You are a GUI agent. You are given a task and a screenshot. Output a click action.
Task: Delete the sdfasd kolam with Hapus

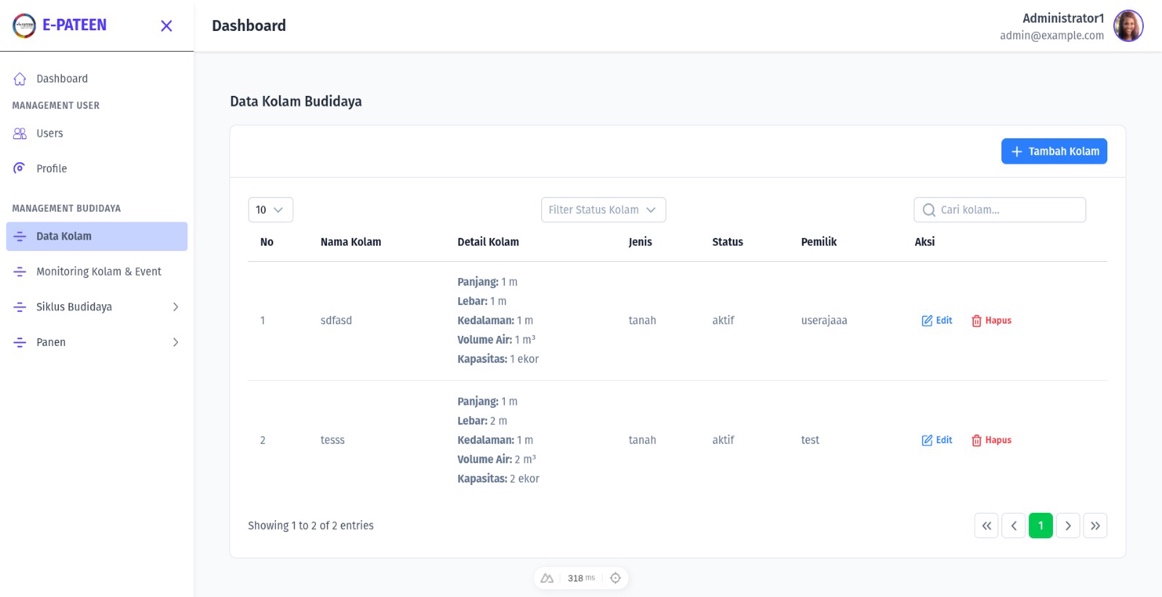click(x=991, y=321)
